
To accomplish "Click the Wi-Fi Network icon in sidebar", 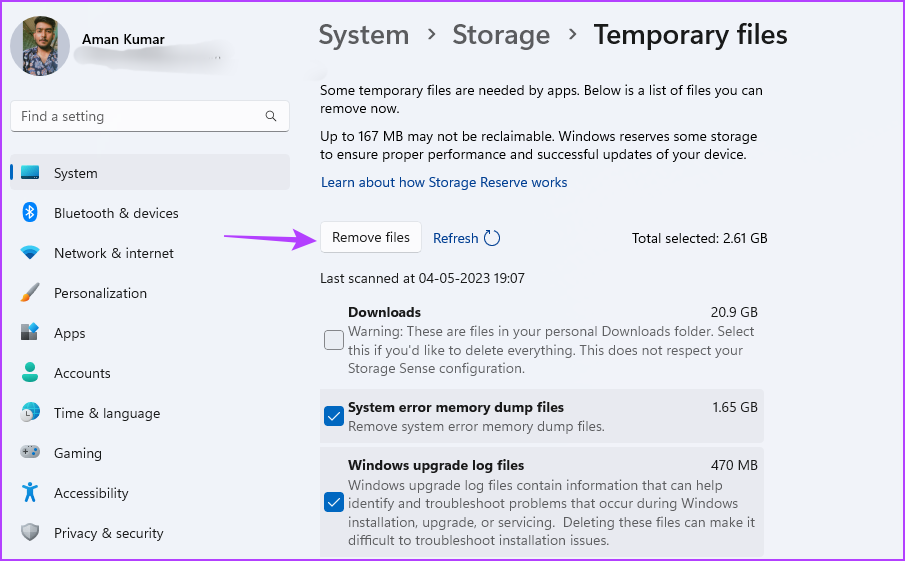I will (30, 253).
